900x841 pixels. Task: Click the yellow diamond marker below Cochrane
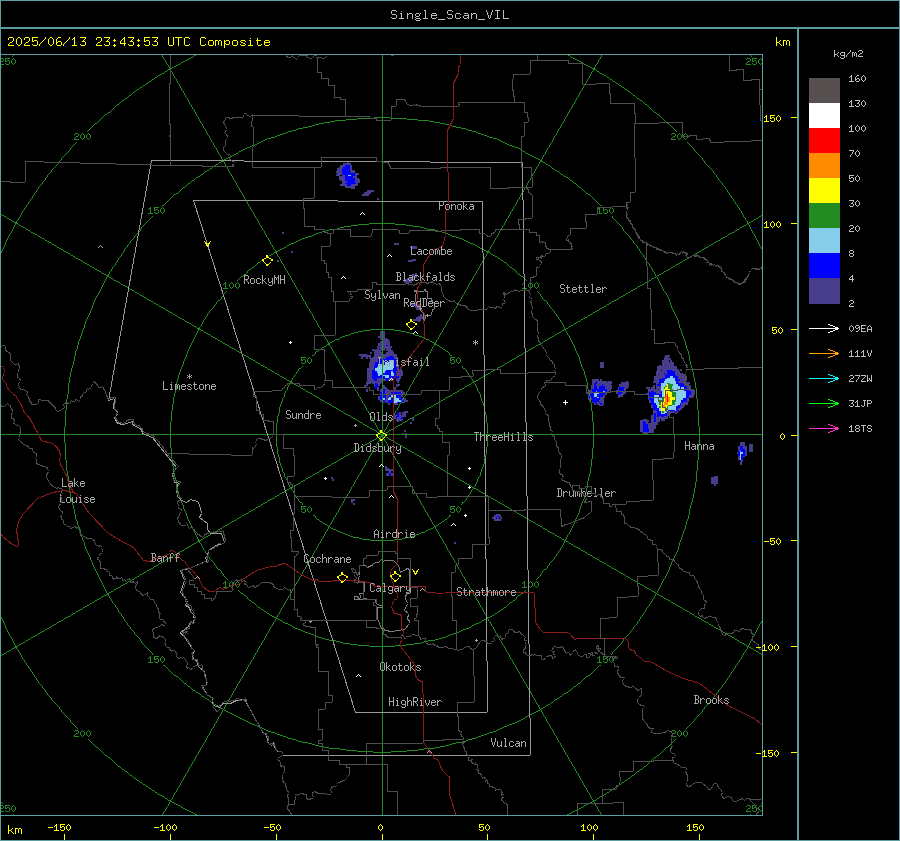(342, 577)
